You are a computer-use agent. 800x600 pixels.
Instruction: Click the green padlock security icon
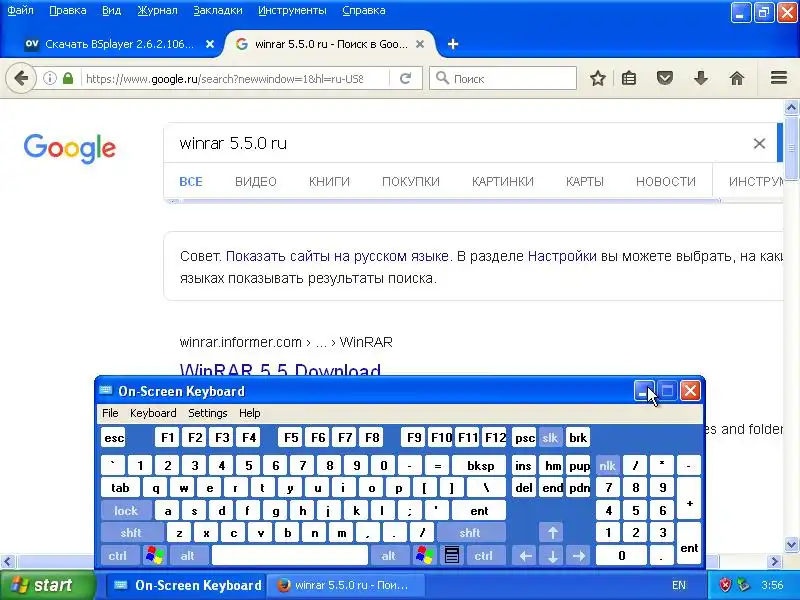tap(68, 79)
